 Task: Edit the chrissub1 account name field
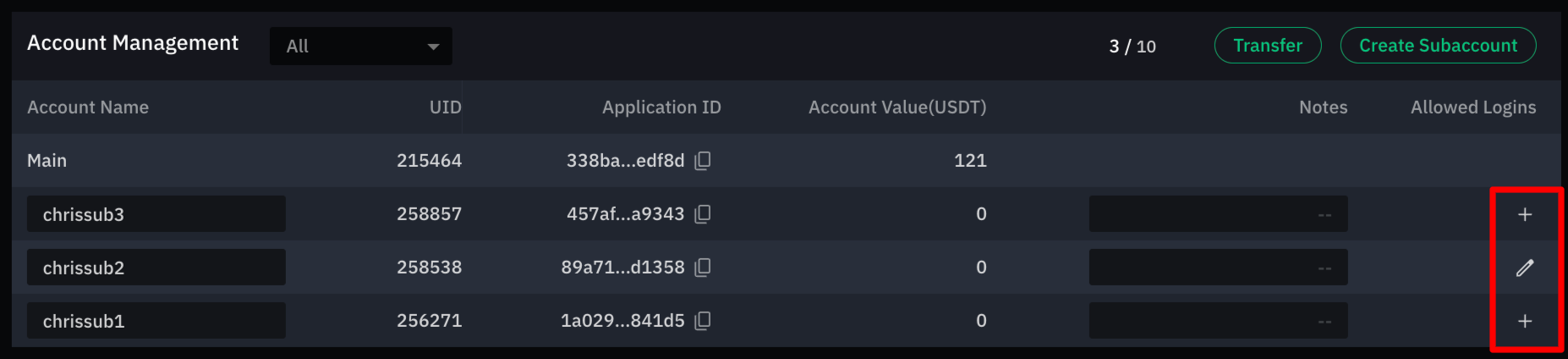pyautogui.click(x=156, y=321)
